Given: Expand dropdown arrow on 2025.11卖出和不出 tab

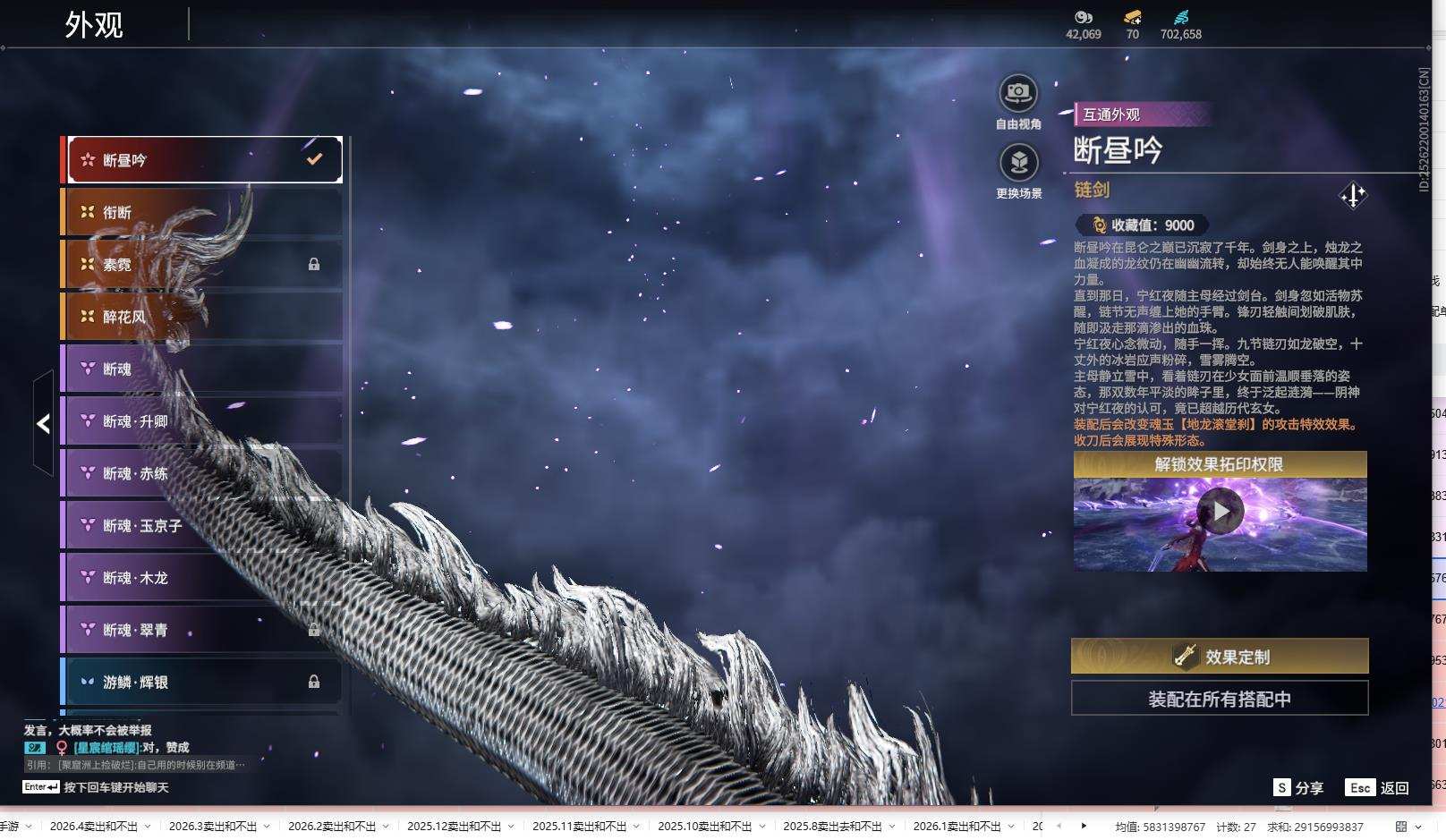Looking at the screenshot, I should tap(637, 827).
